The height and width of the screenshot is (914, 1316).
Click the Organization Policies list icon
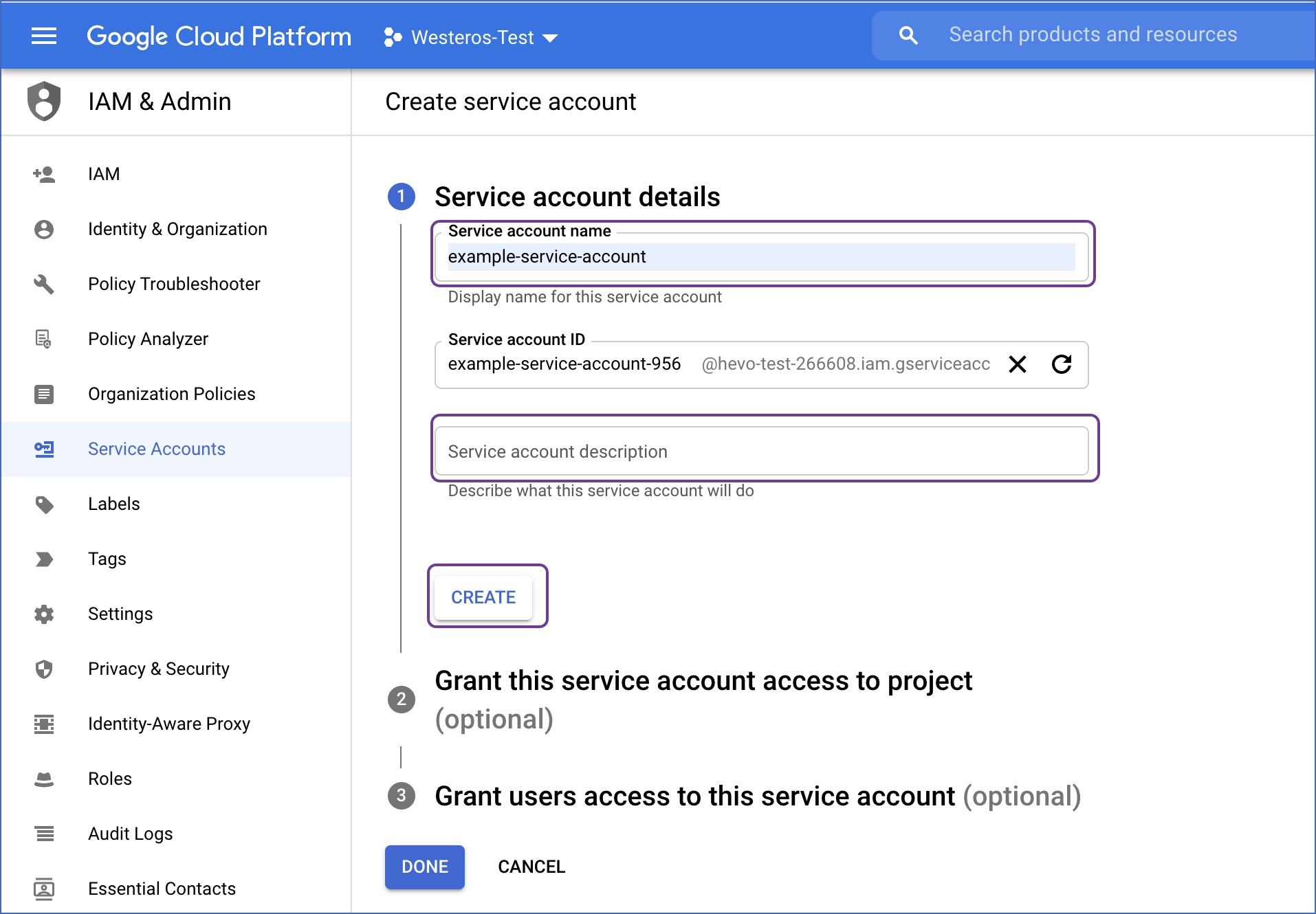(44, 394)
